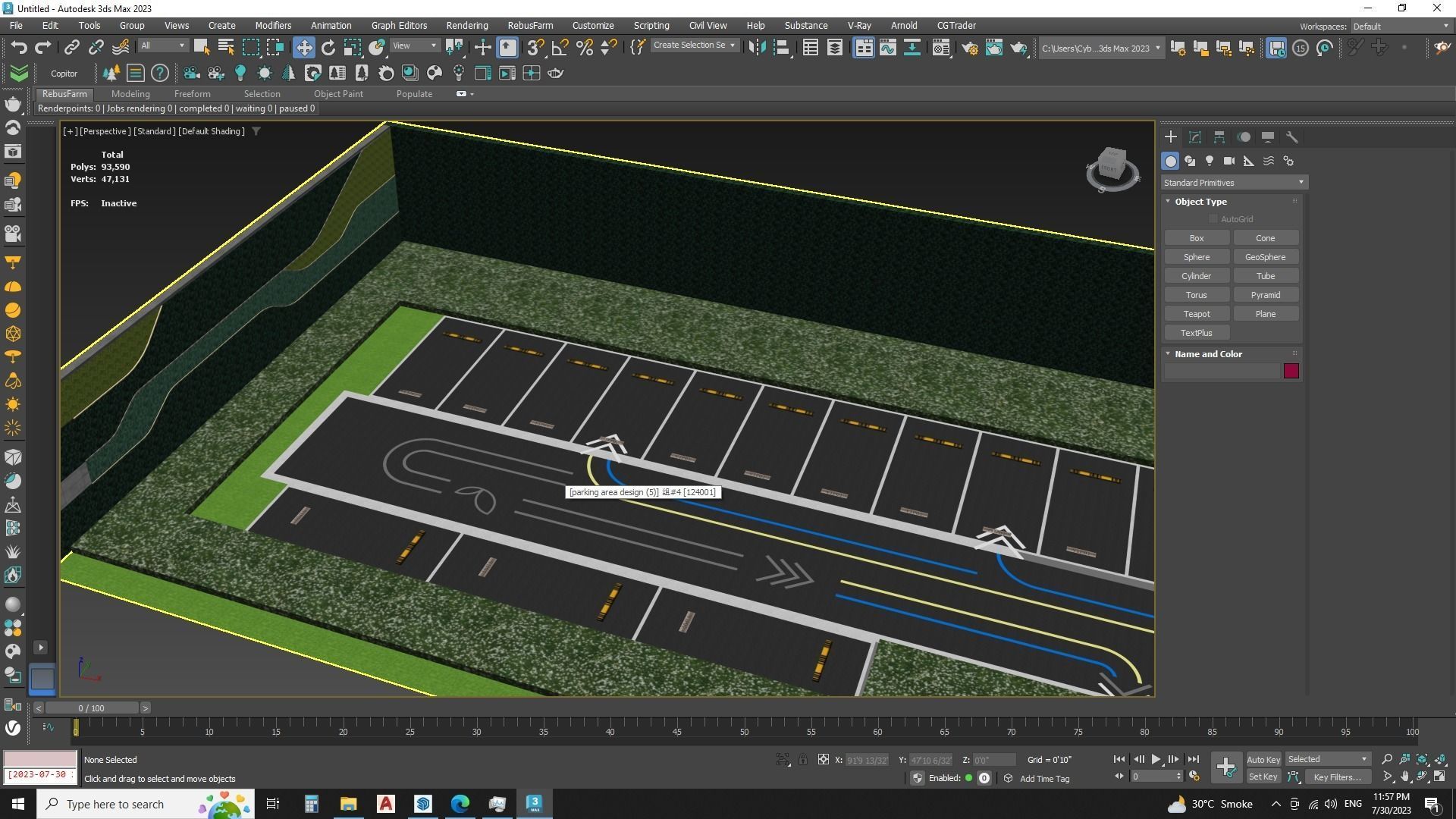Viewport: 1456px width, 819px height.
Task: Expand the Selected key filter dropdown
Action: point(1327,759)
